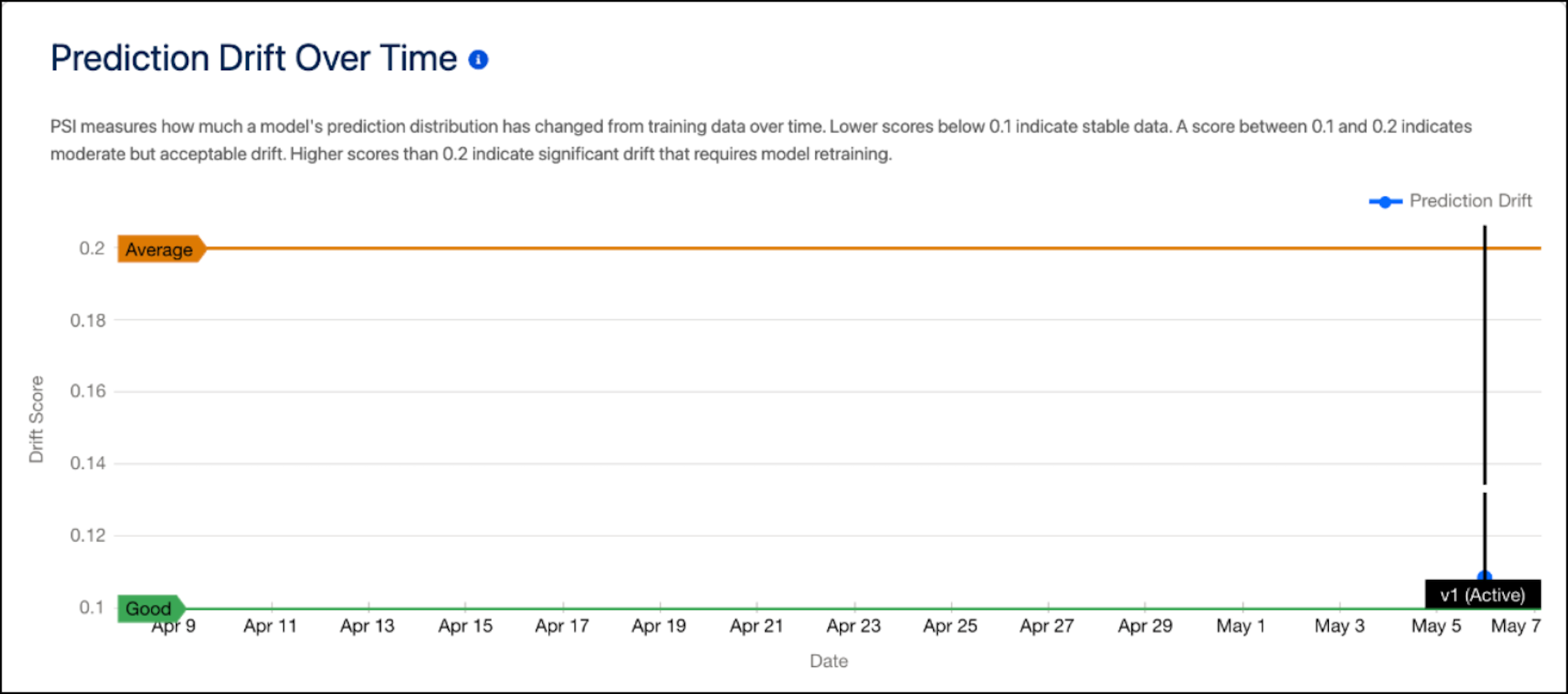Click the Prediction Drift Over Time heading
This screenshot has width=1568, height=694.
tap(254, 59)
